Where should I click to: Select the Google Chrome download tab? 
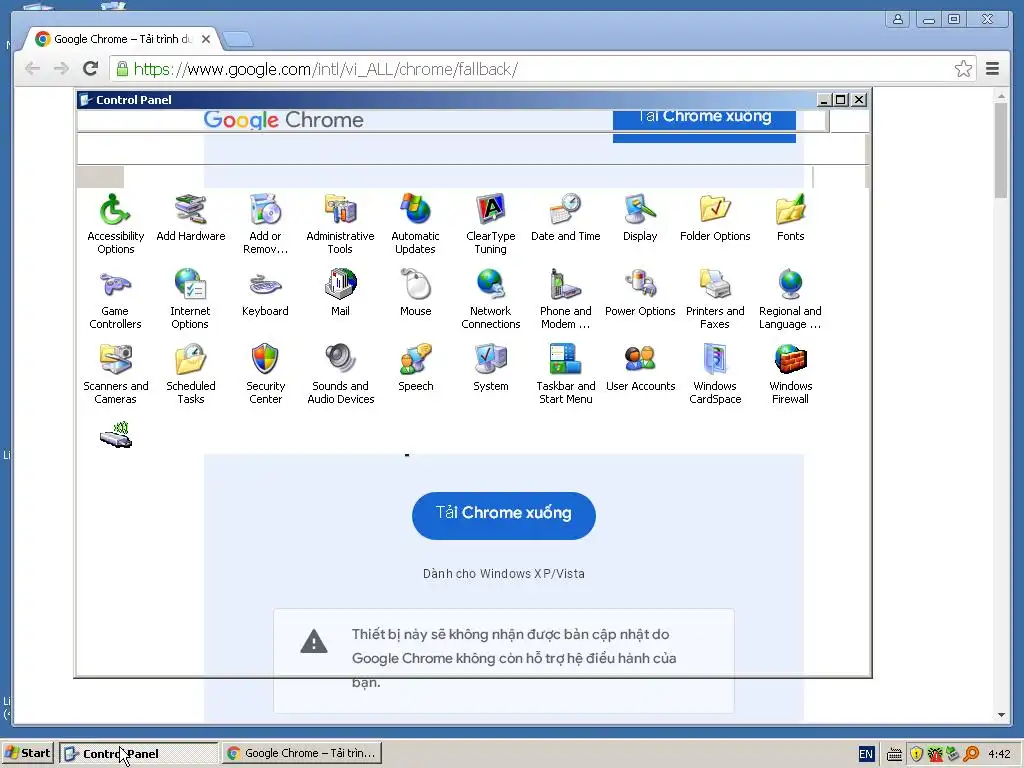[x=122, y=39]
